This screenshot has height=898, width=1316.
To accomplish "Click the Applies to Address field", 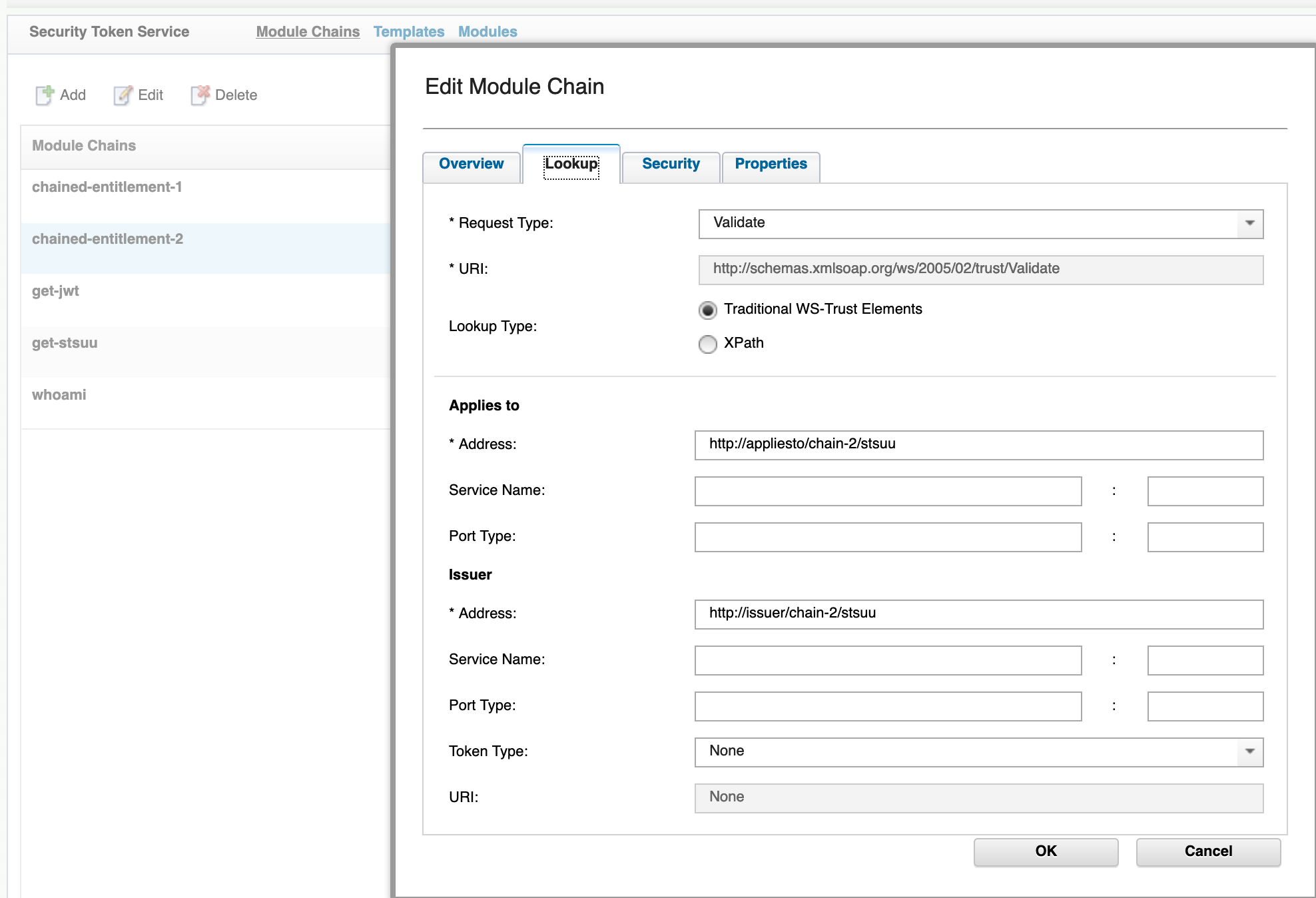I will [978, 445].
